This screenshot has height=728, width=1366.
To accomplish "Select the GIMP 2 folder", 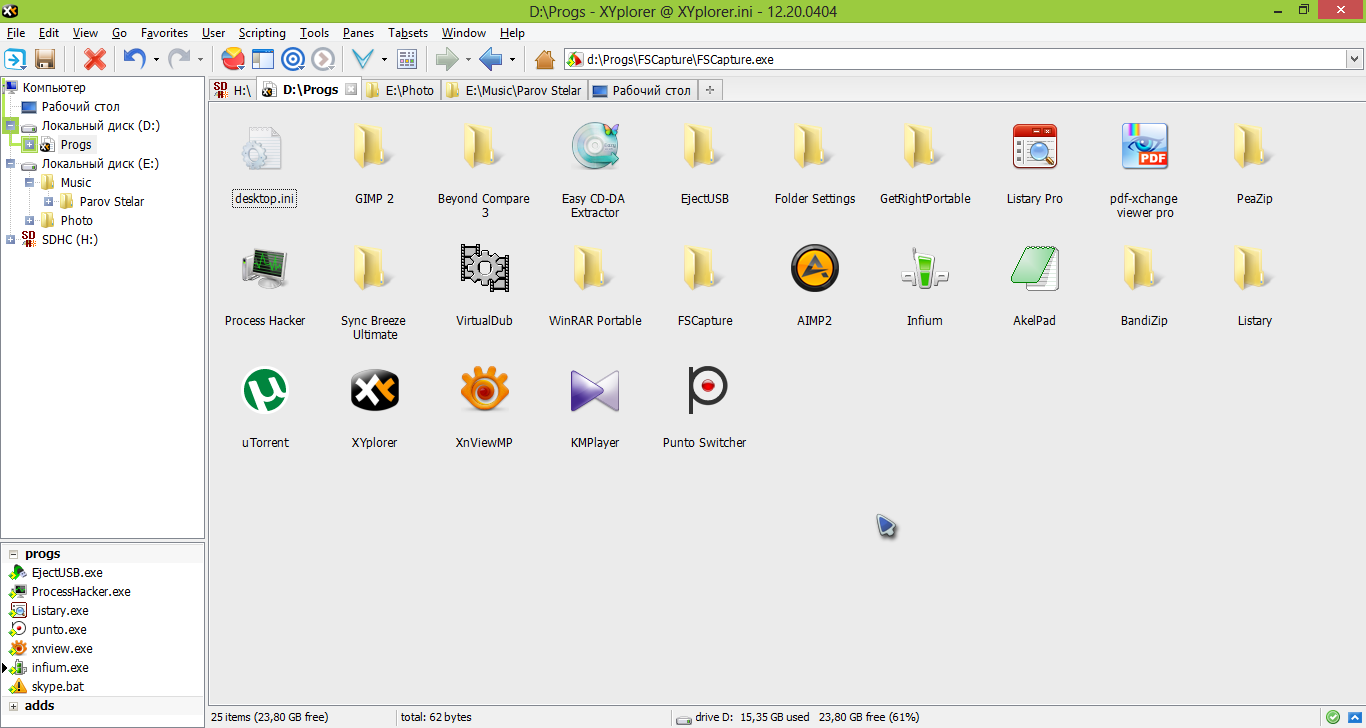I will 375,164.
